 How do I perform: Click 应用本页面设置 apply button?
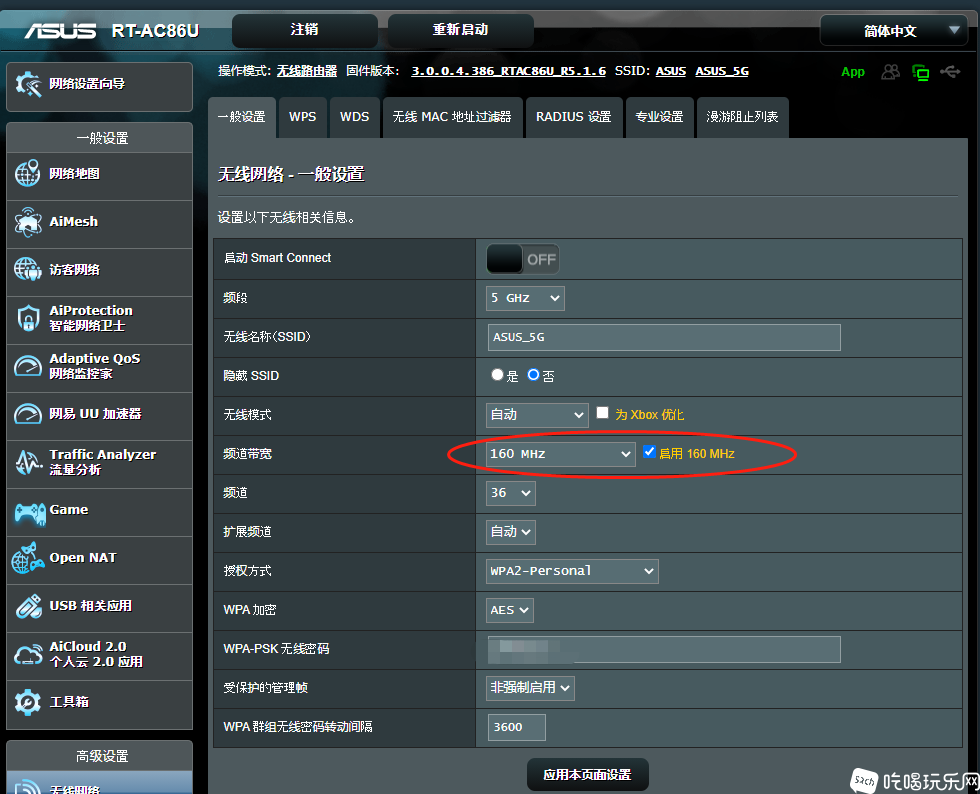tap(588, 775)
